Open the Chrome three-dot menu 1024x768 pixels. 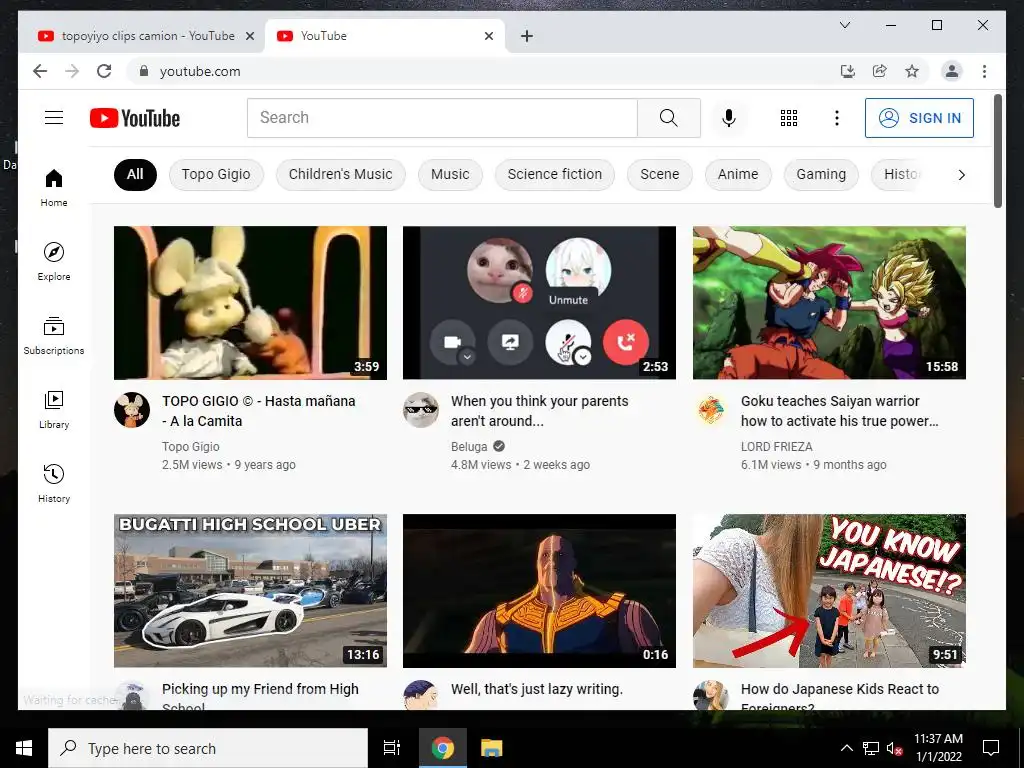(984, 71)
